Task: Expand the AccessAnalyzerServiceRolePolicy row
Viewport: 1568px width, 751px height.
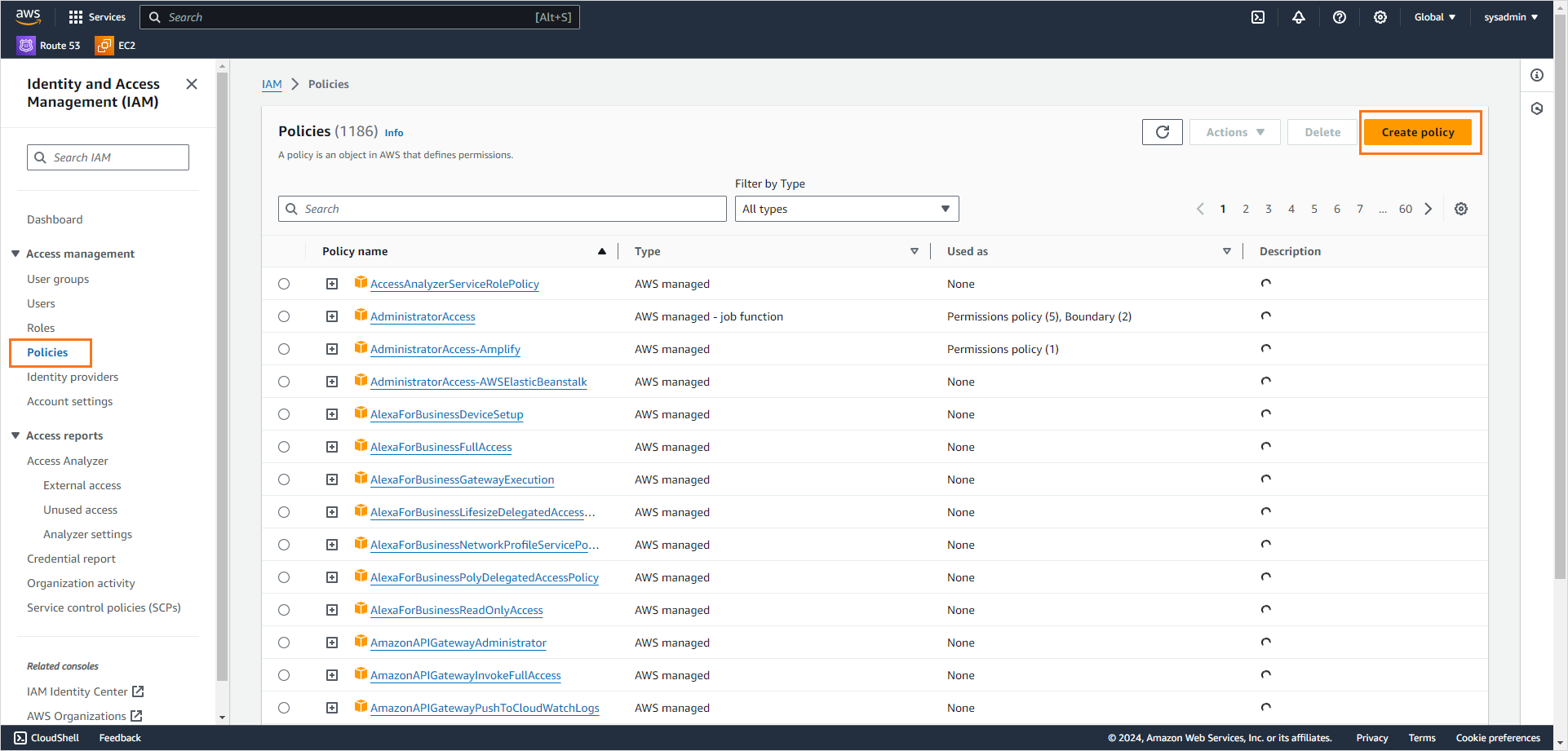Action: coord(332,284)
